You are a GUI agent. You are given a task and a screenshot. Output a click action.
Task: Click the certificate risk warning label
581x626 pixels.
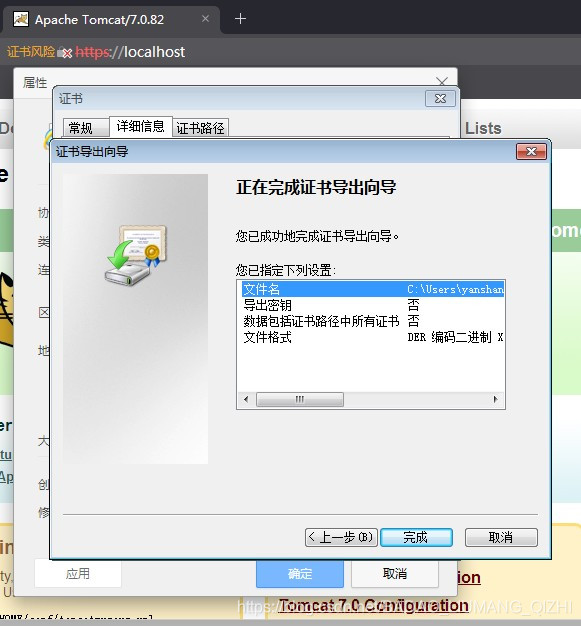31,52
